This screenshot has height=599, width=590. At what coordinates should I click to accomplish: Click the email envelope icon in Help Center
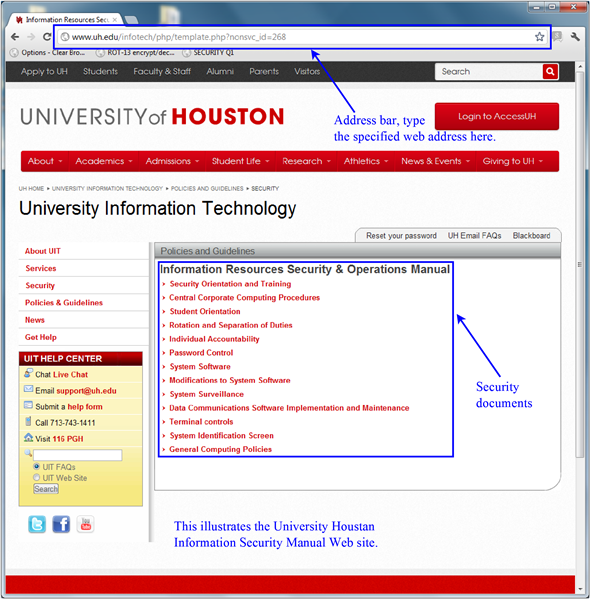pos(28,389)
